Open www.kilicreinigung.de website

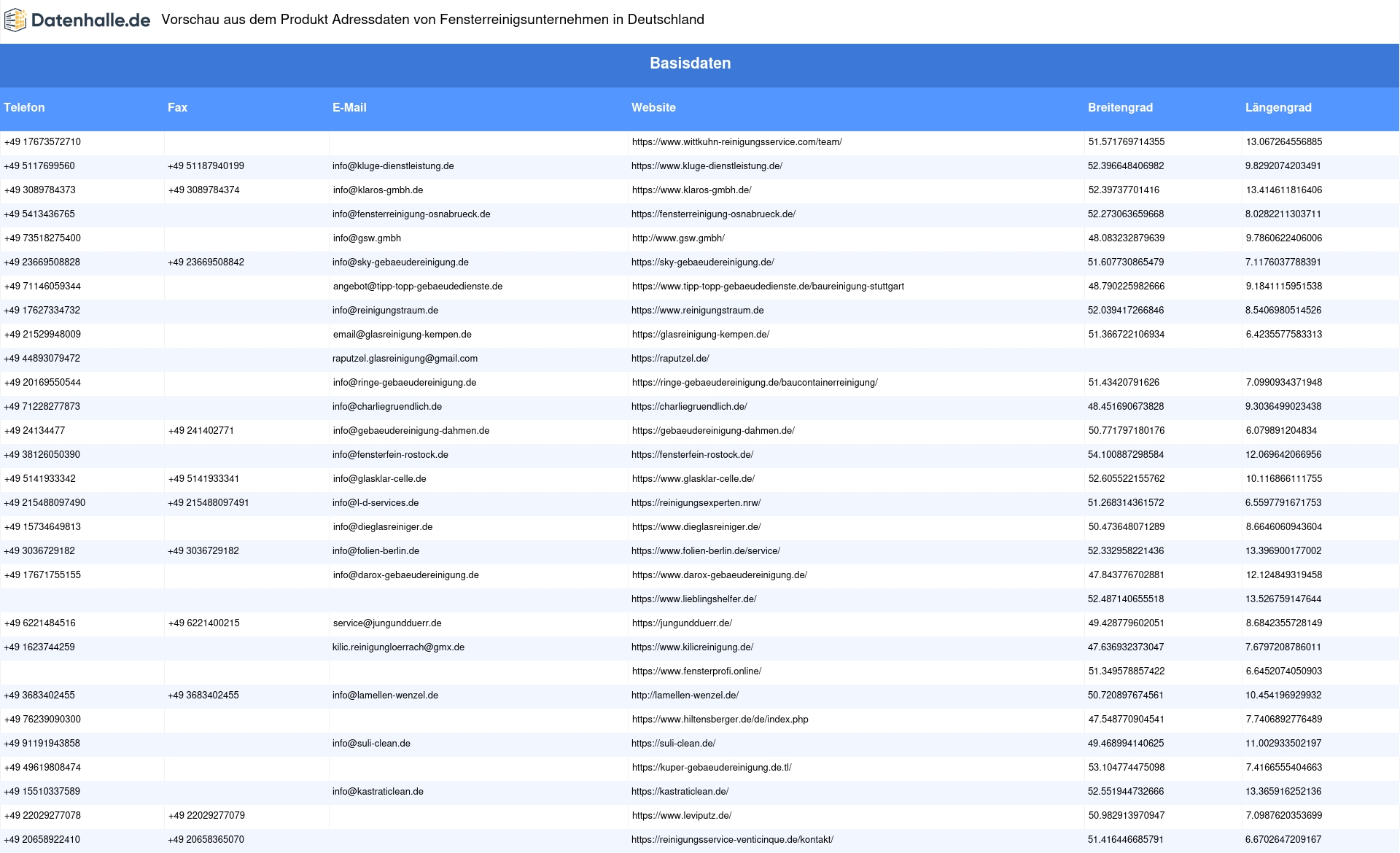[x=693, y=647]
